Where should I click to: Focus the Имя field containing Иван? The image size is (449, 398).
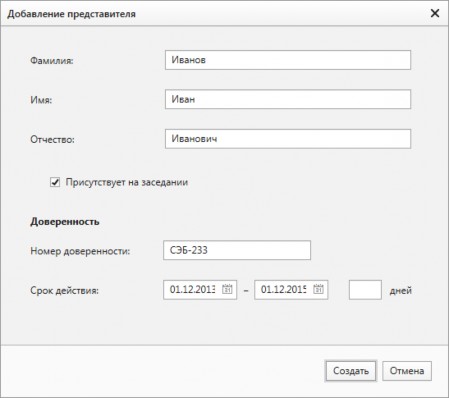click(288, 99)
